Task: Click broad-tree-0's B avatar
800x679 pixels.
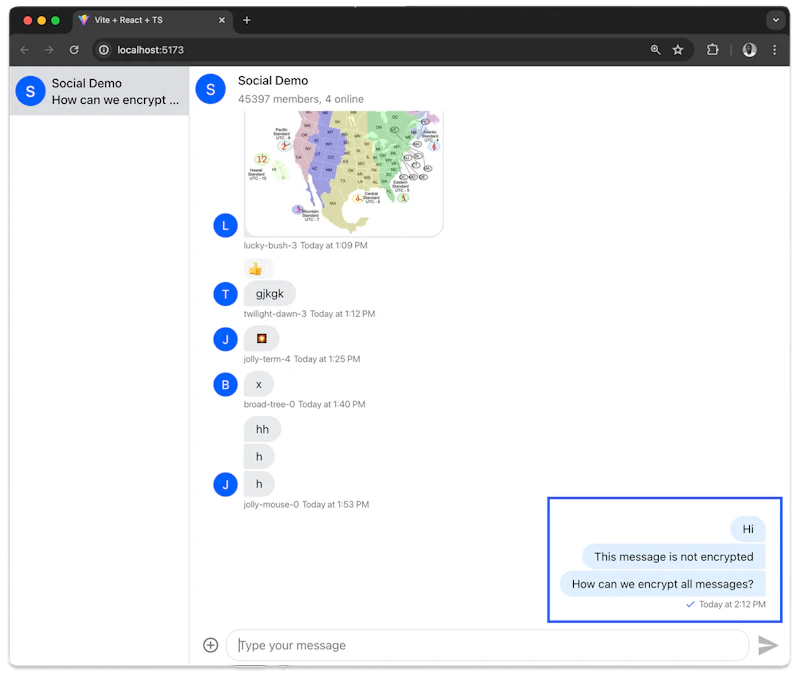Action: (226, 385)
